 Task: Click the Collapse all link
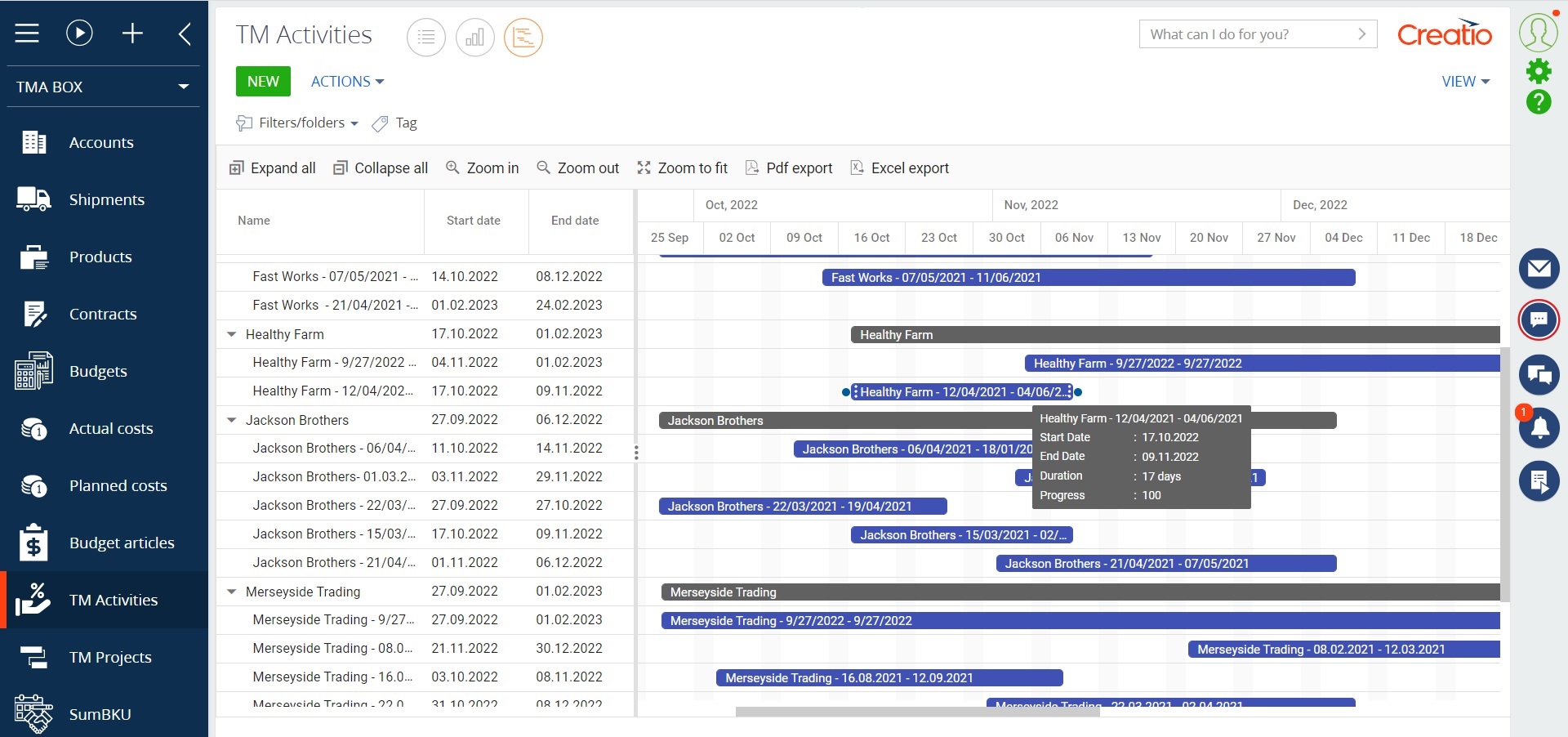381,168
